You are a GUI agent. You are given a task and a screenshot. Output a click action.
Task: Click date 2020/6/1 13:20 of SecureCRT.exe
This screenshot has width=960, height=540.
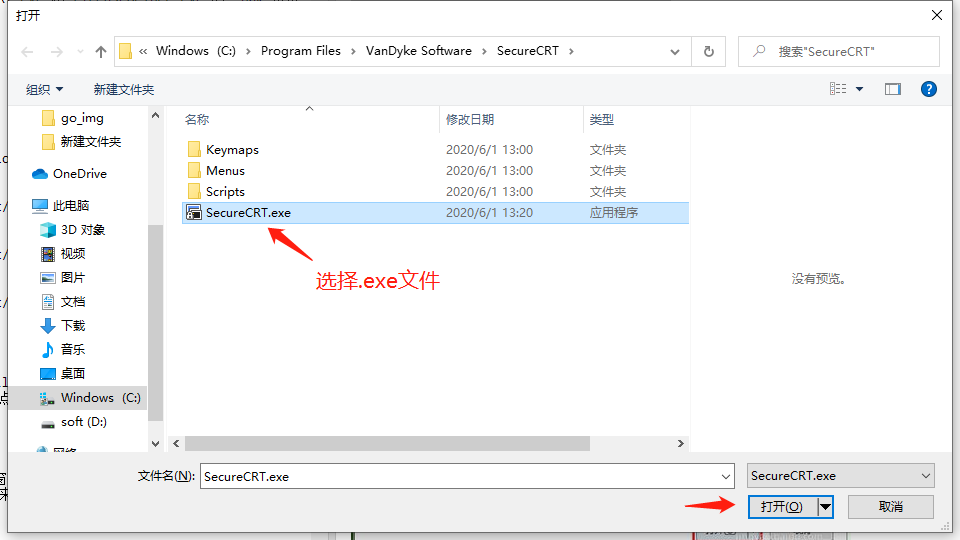489,212
